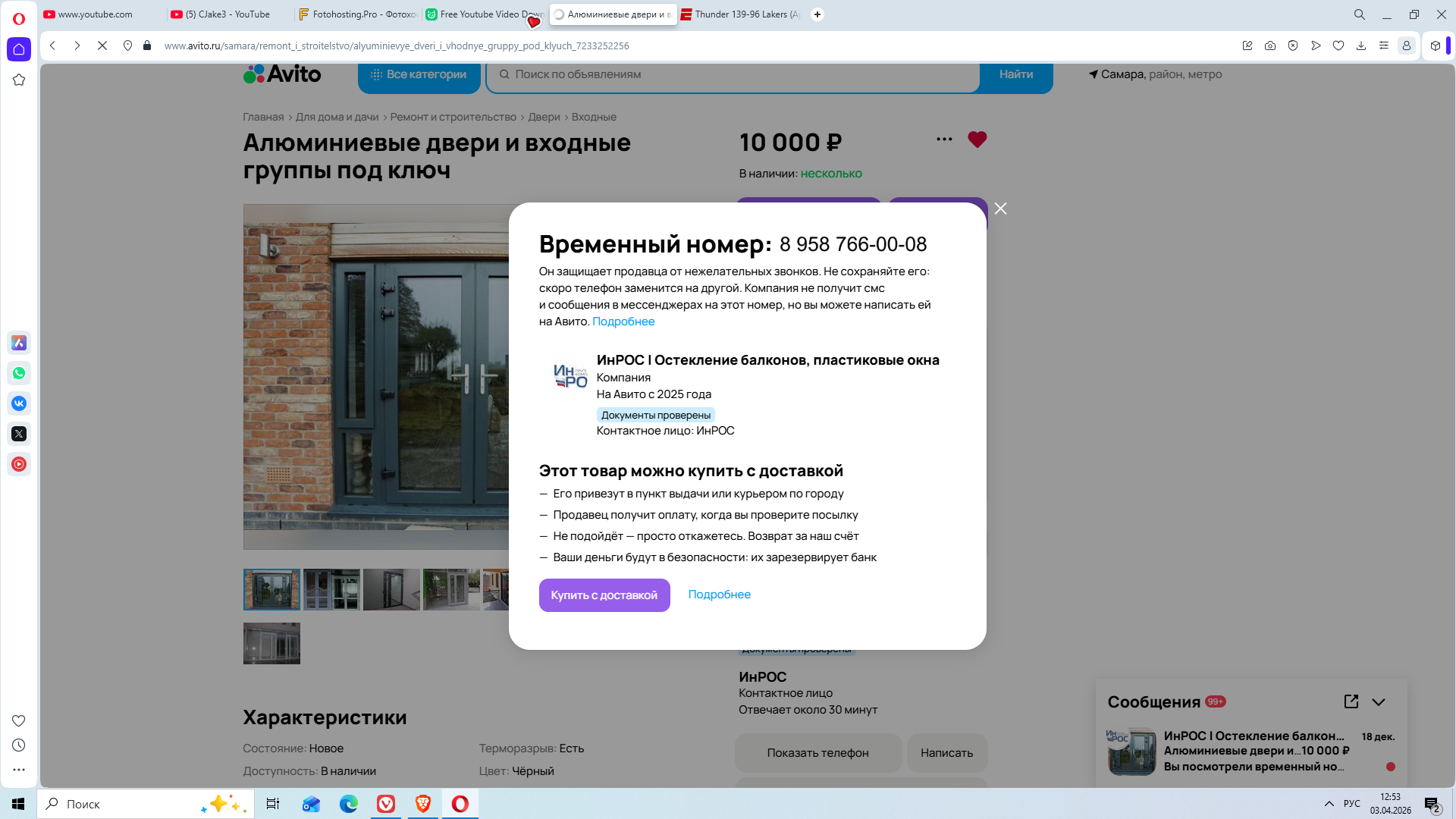Click the snapshot camera icon in the address bar
The image size is (1456, 819).
point(1270,45)
